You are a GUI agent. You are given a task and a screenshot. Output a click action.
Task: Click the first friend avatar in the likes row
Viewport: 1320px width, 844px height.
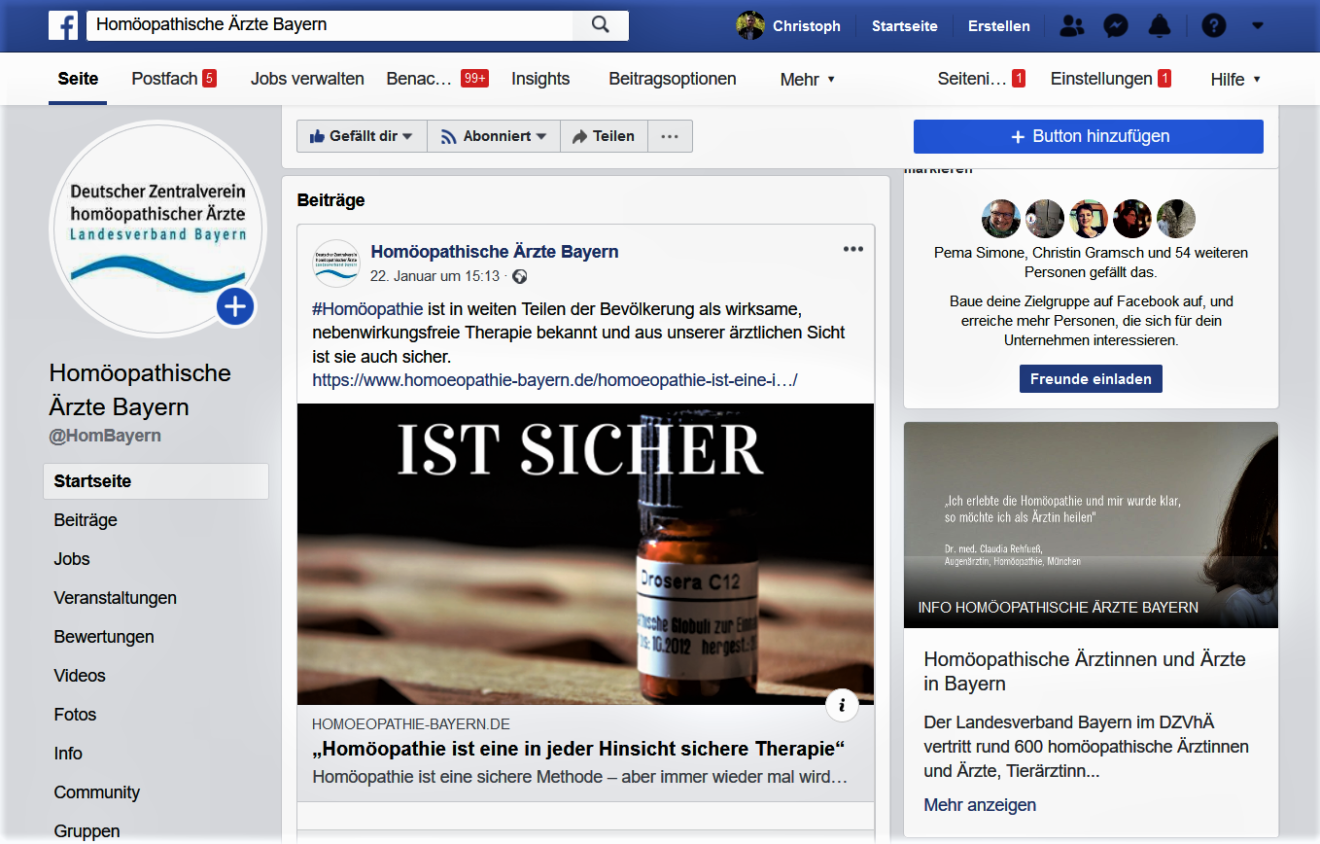tap(1001, 218)
